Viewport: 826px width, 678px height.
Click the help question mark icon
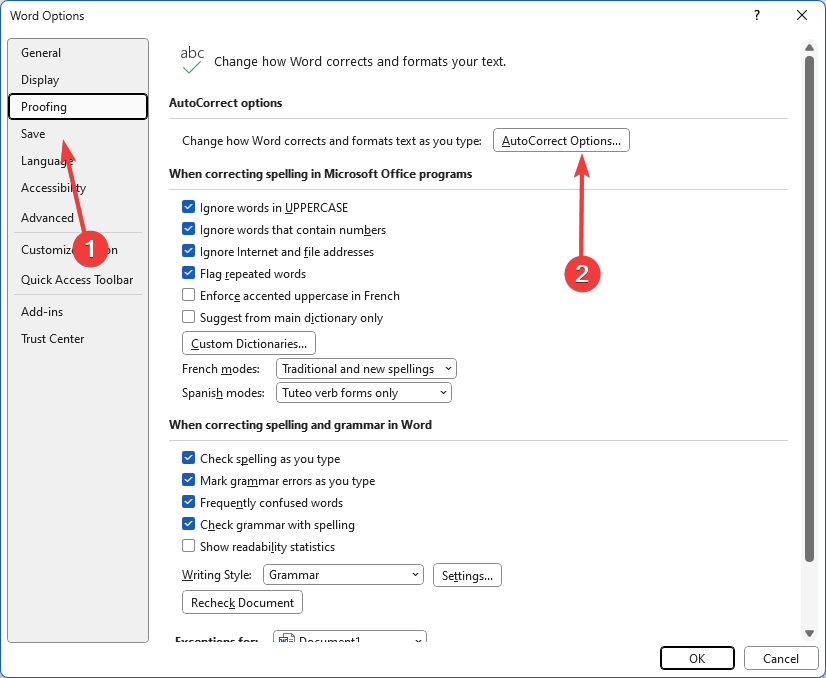(757, 15)
